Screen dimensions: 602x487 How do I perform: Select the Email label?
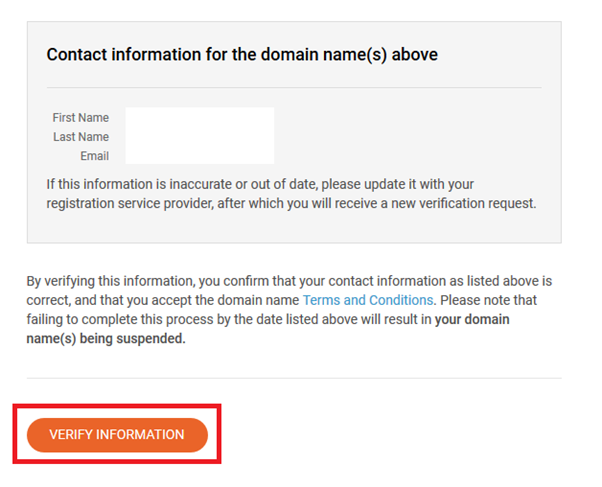tap(94, 156)
